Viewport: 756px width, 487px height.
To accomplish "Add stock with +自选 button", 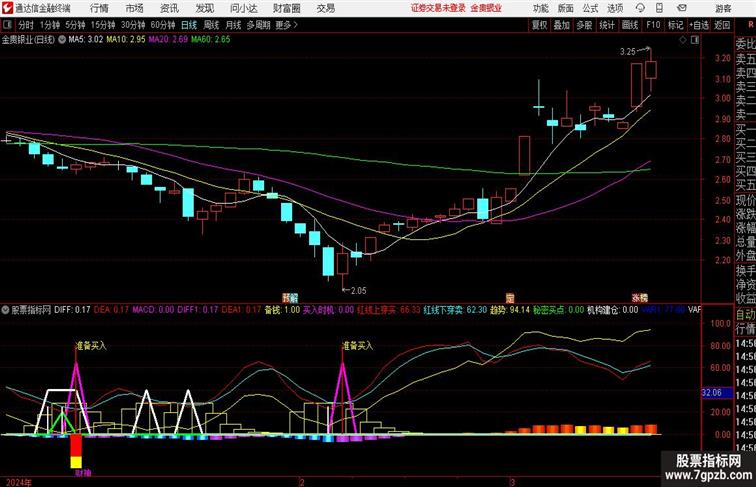I will pyautogui.click(x=699, y=25).
